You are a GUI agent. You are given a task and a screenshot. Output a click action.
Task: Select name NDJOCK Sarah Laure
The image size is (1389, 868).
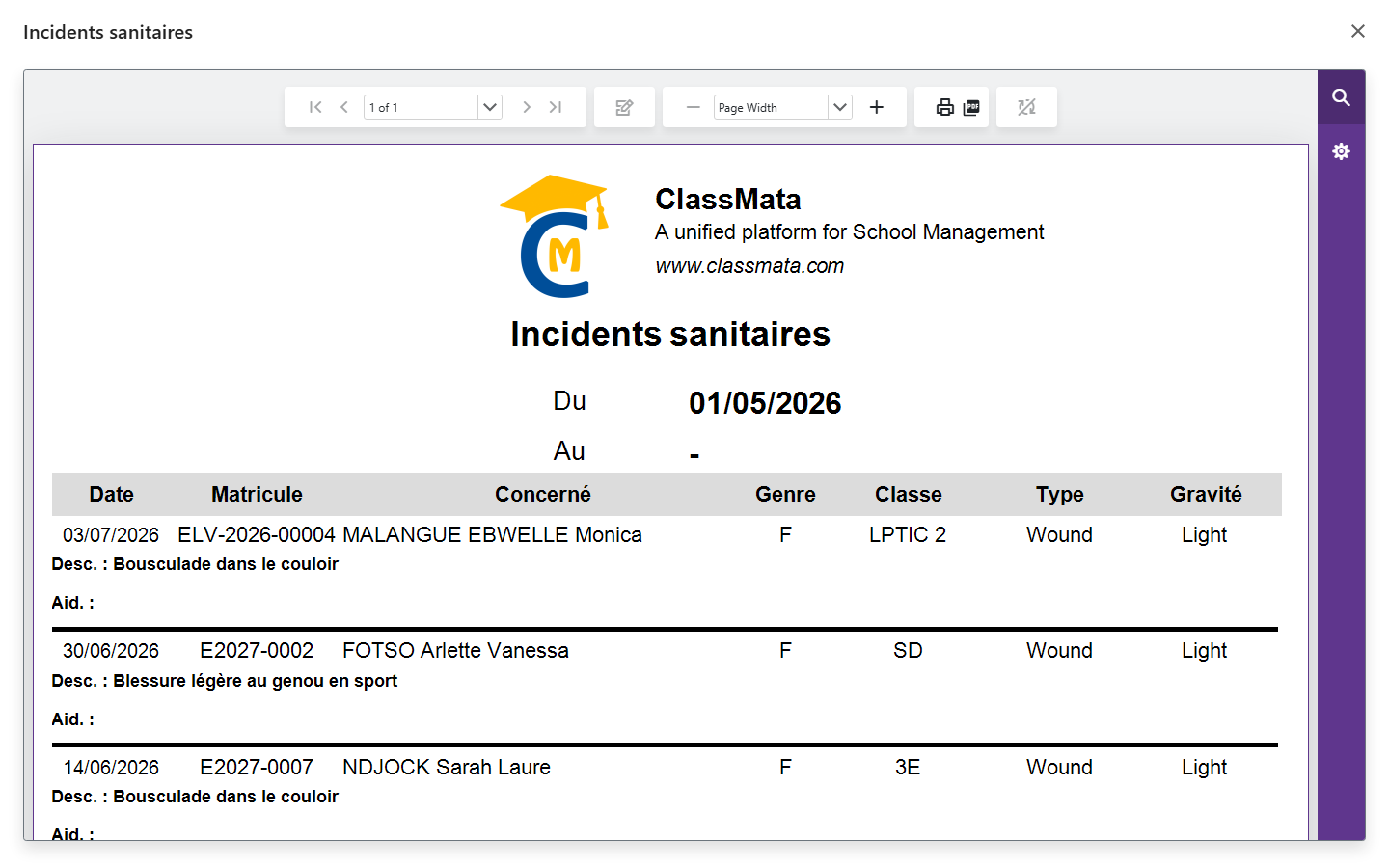[x=447, y=767]
